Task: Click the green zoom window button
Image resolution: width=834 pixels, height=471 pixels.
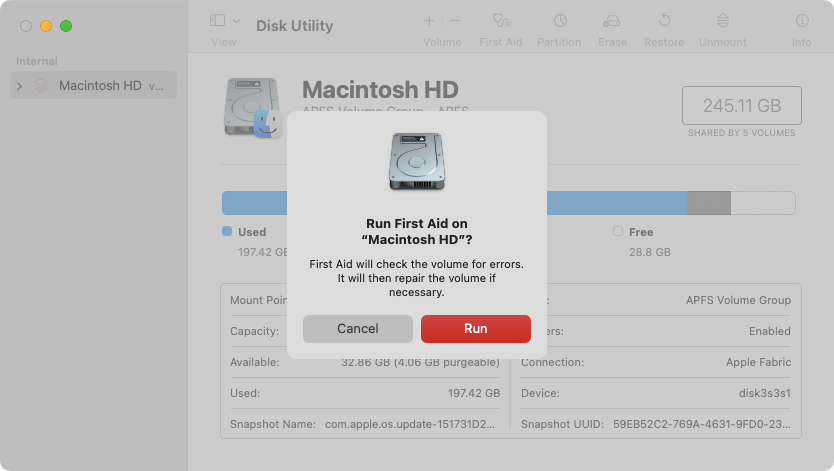Action: (66, 26)
